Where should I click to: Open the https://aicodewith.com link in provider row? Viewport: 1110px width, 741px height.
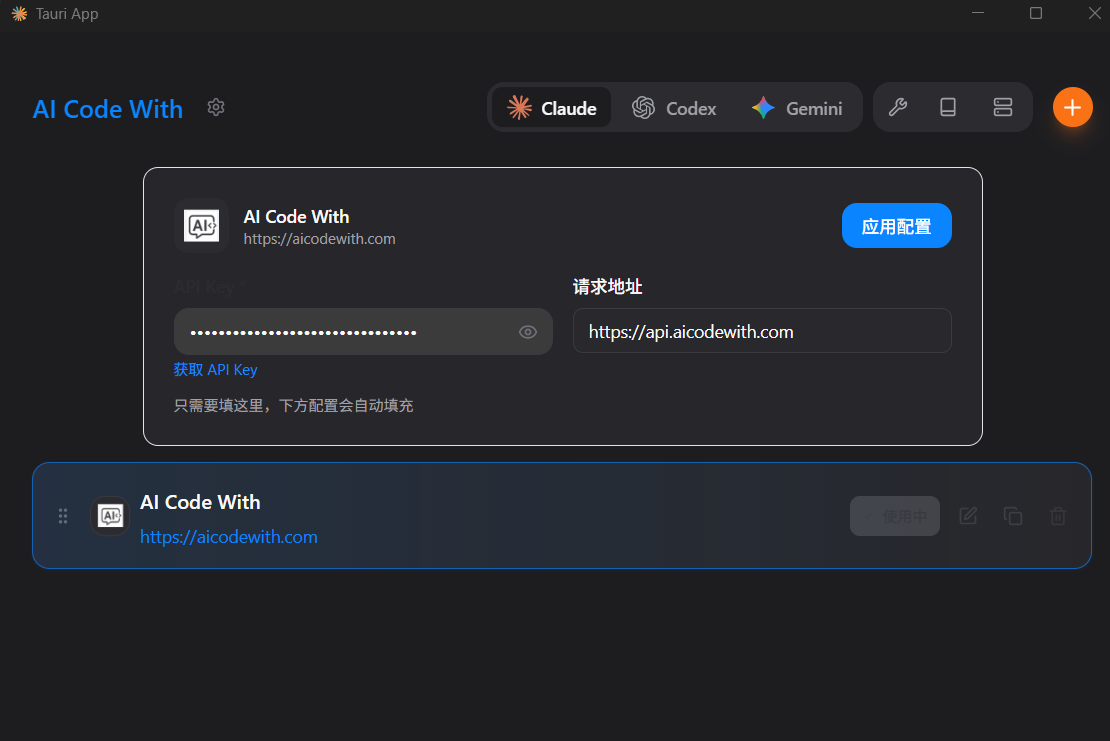229,537
